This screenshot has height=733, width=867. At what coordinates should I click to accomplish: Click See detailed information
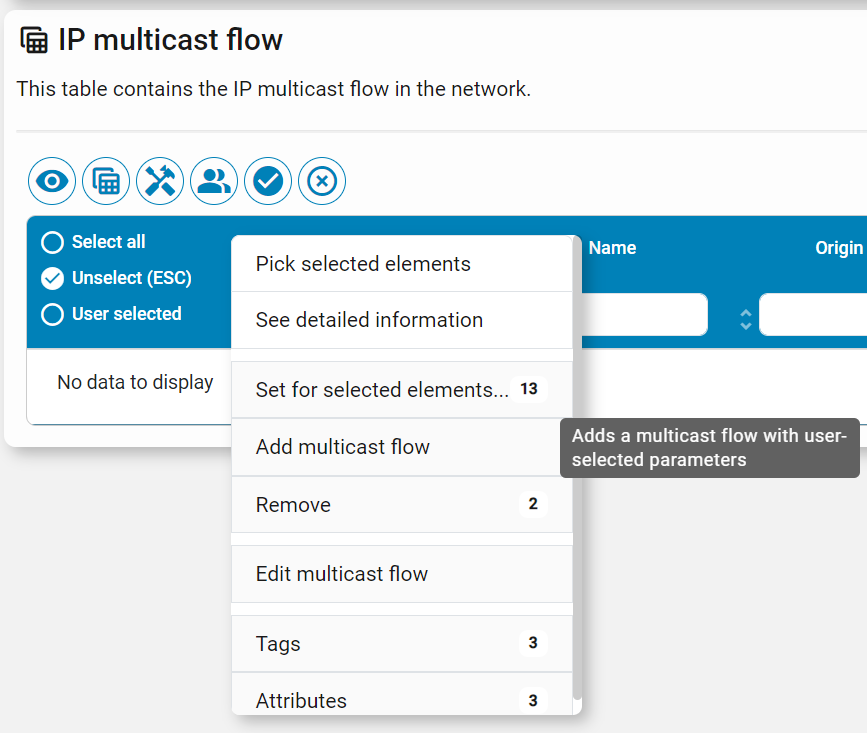tap(367, 320)
